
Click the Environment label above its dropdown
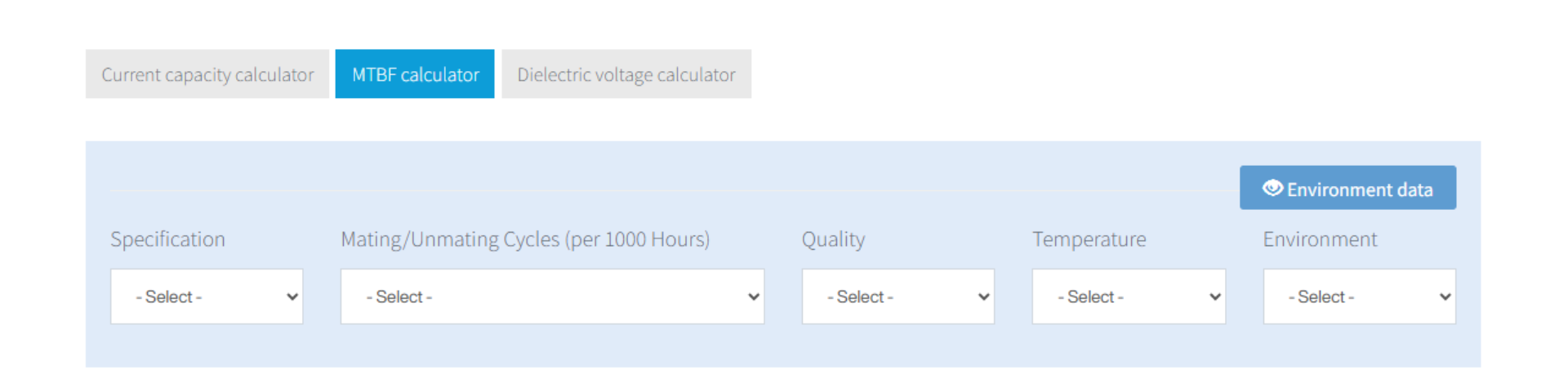point(1320,239)
